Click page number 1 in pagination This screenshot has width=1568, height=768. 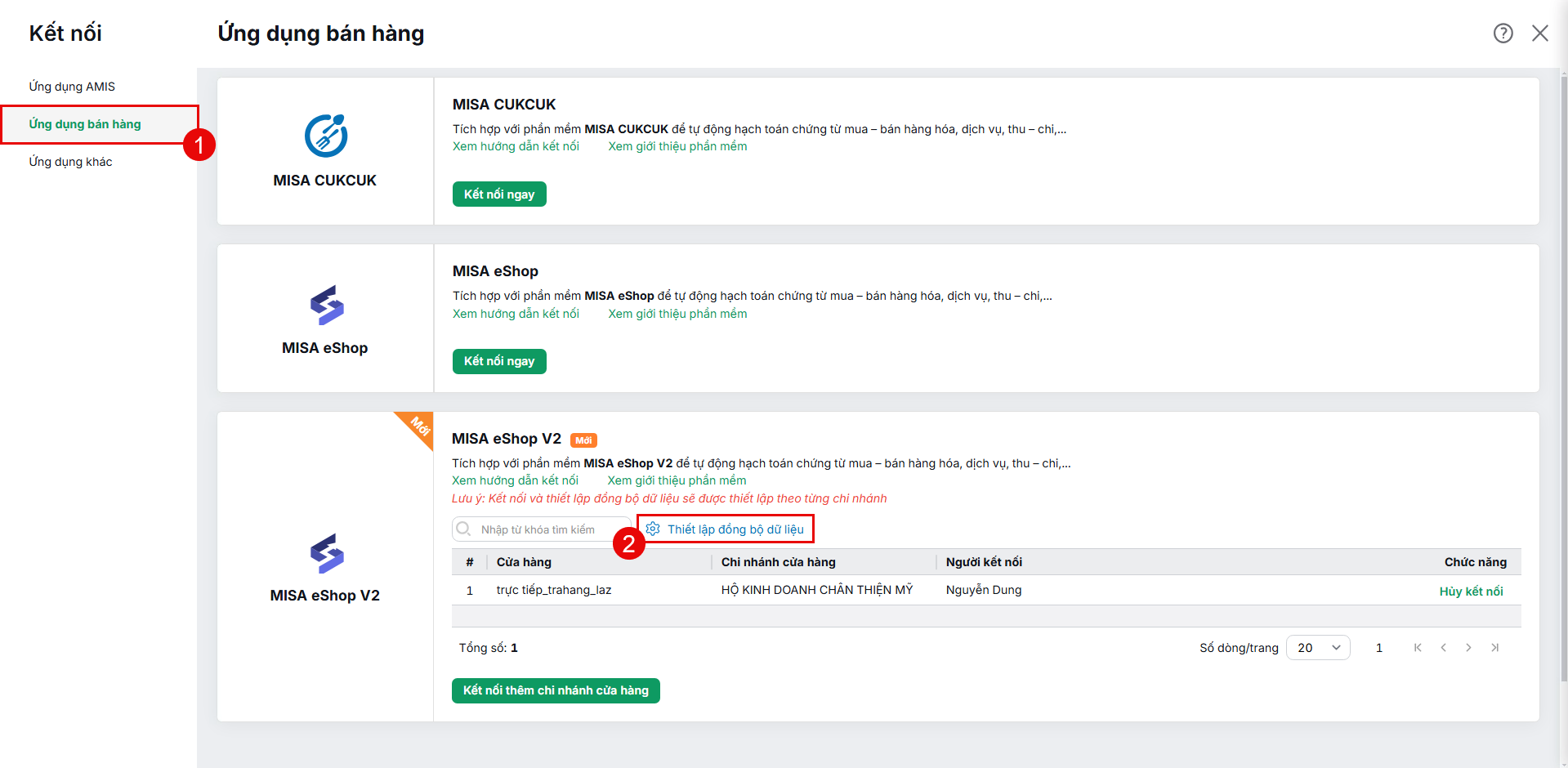[1379, 648]
